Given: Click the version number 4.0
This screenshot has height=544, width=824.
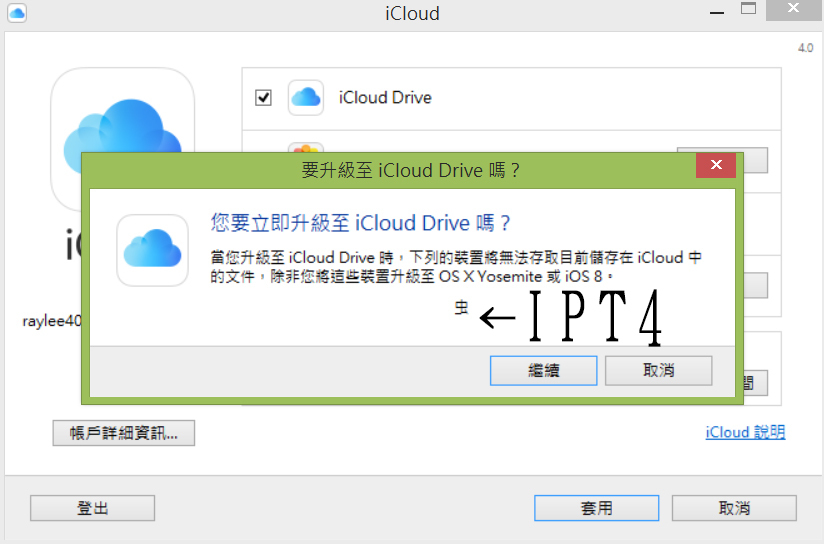Looking at the screenshot, I should click(x=806, y=48).
